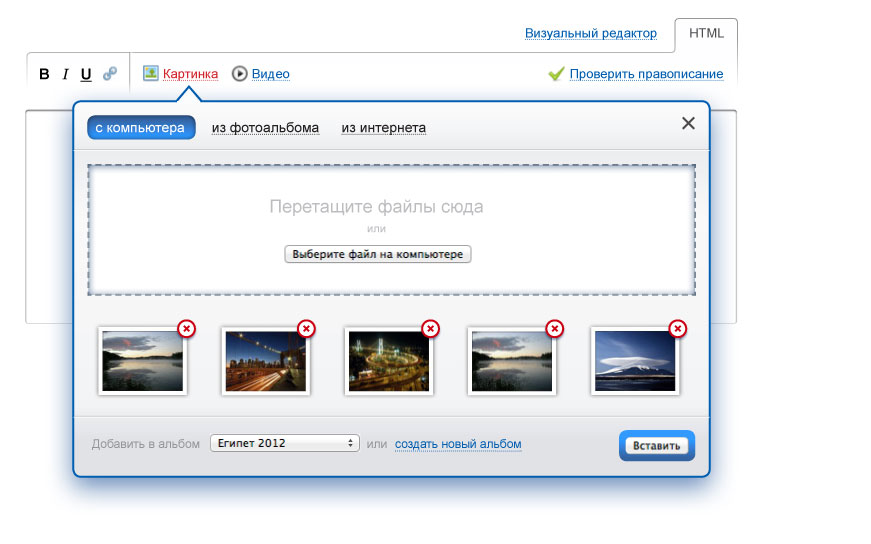Open the Египет 2012 album dropdown

coord(285,443)
